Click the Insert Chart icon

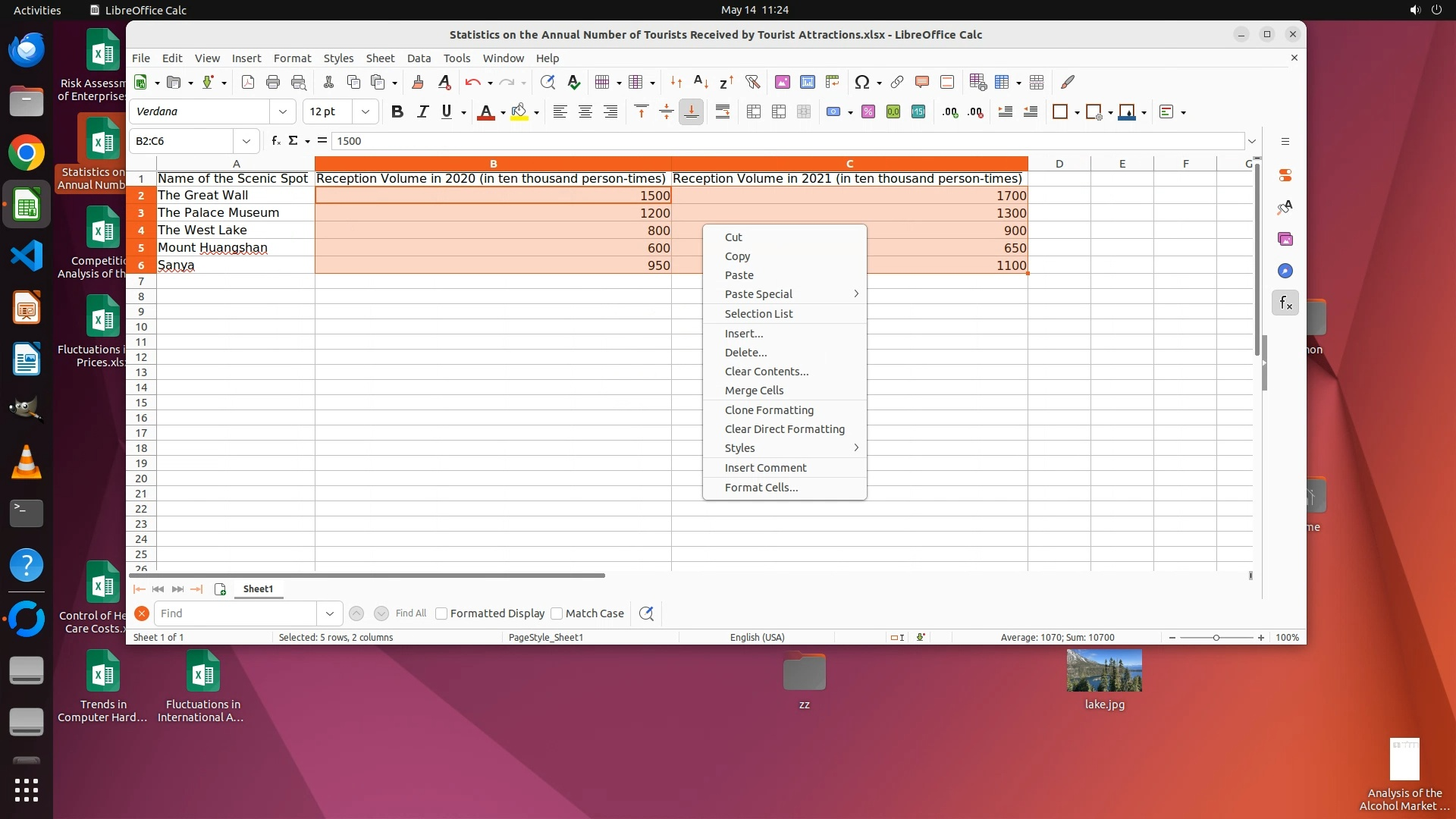point(808,82)
